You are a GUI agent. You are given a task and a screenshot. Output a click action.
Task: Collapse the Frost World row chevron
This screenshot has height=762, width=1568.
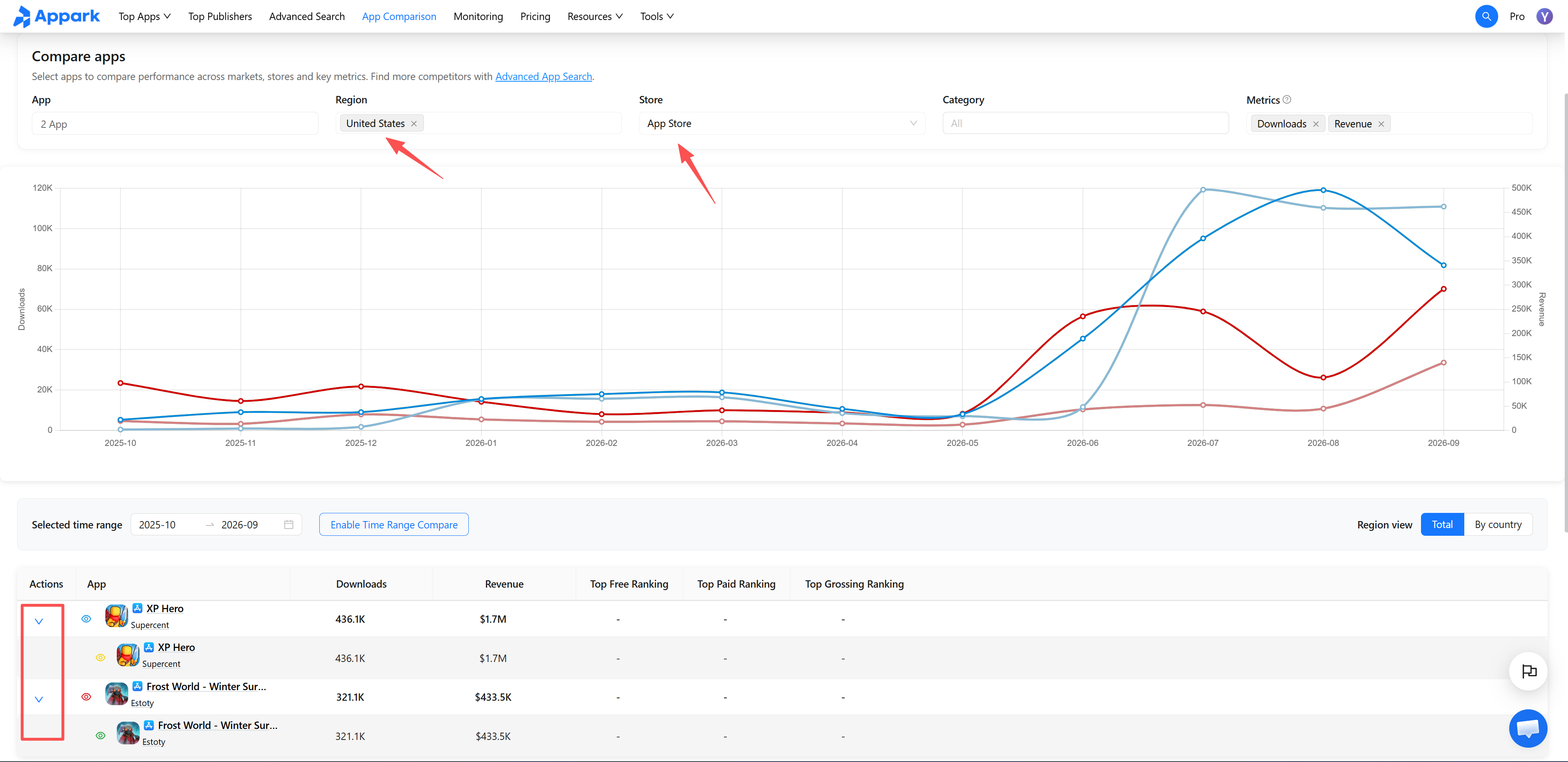(x=39, y=699)
